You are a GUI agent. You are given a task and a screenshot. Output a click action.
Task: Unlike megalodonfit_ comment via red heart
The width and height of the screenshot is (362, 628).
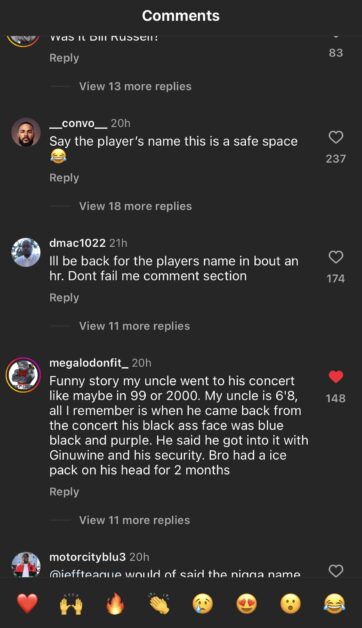coord(336,377)
